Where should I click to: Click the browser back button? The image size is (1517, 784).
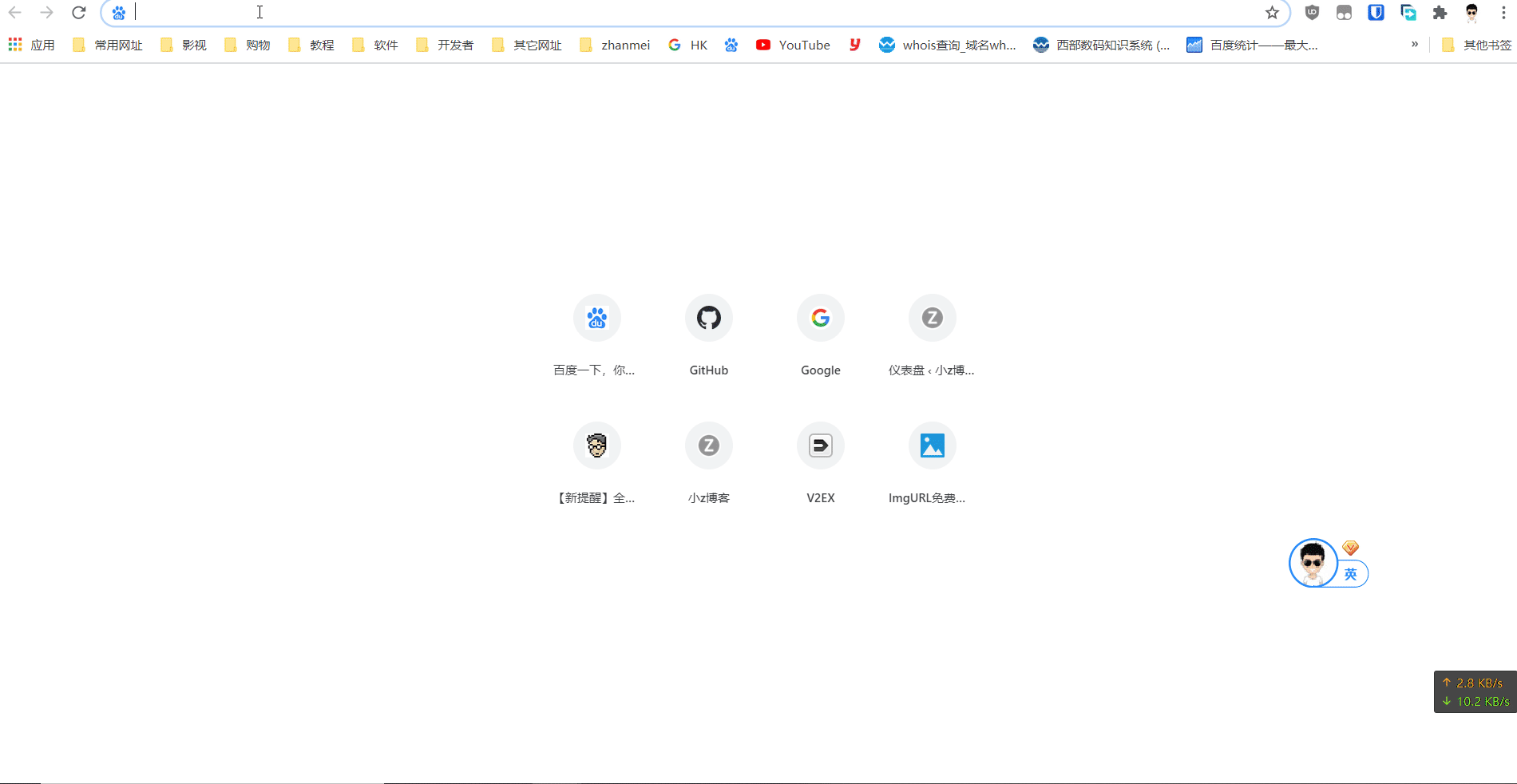tap(16, 13)
